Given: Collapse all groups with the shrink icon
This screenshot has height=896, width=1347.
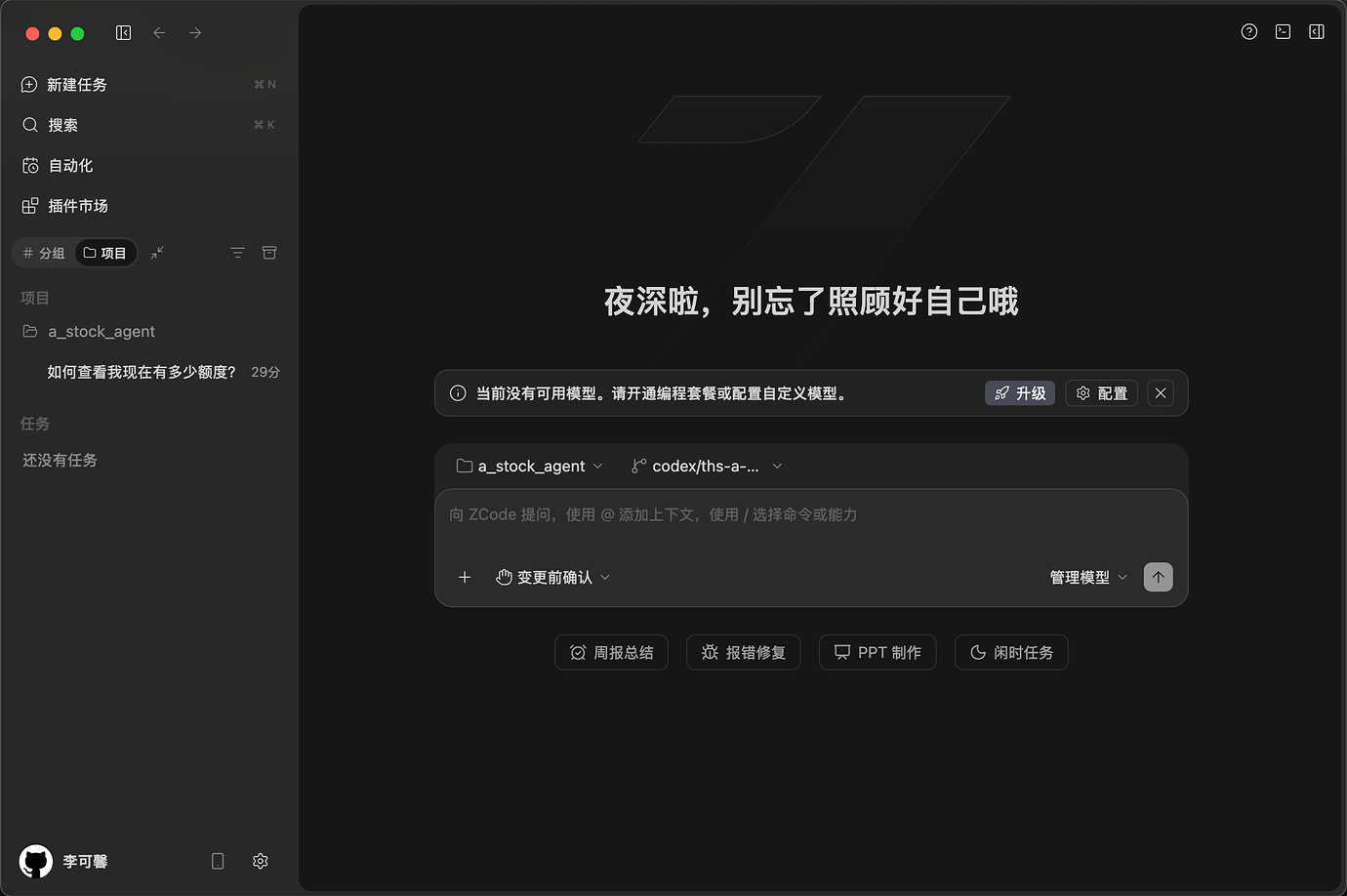Looking at the screenshot, I should tap(157, 253).
